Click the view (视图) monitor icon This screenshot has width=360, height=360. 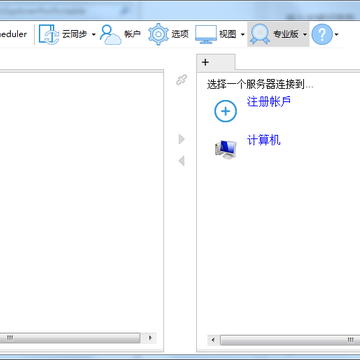coord(206,34)
